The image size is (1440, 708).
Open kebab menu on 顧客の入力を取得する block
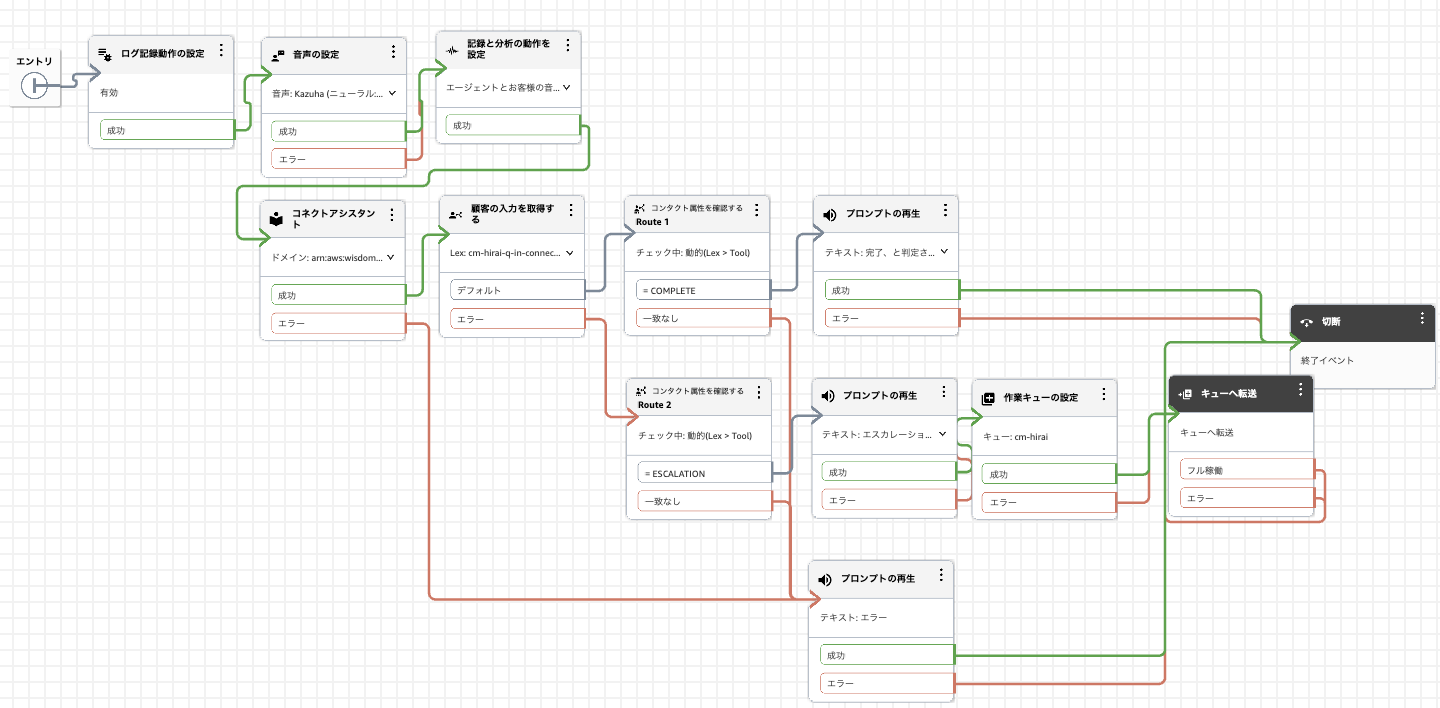tap(571, 210)
